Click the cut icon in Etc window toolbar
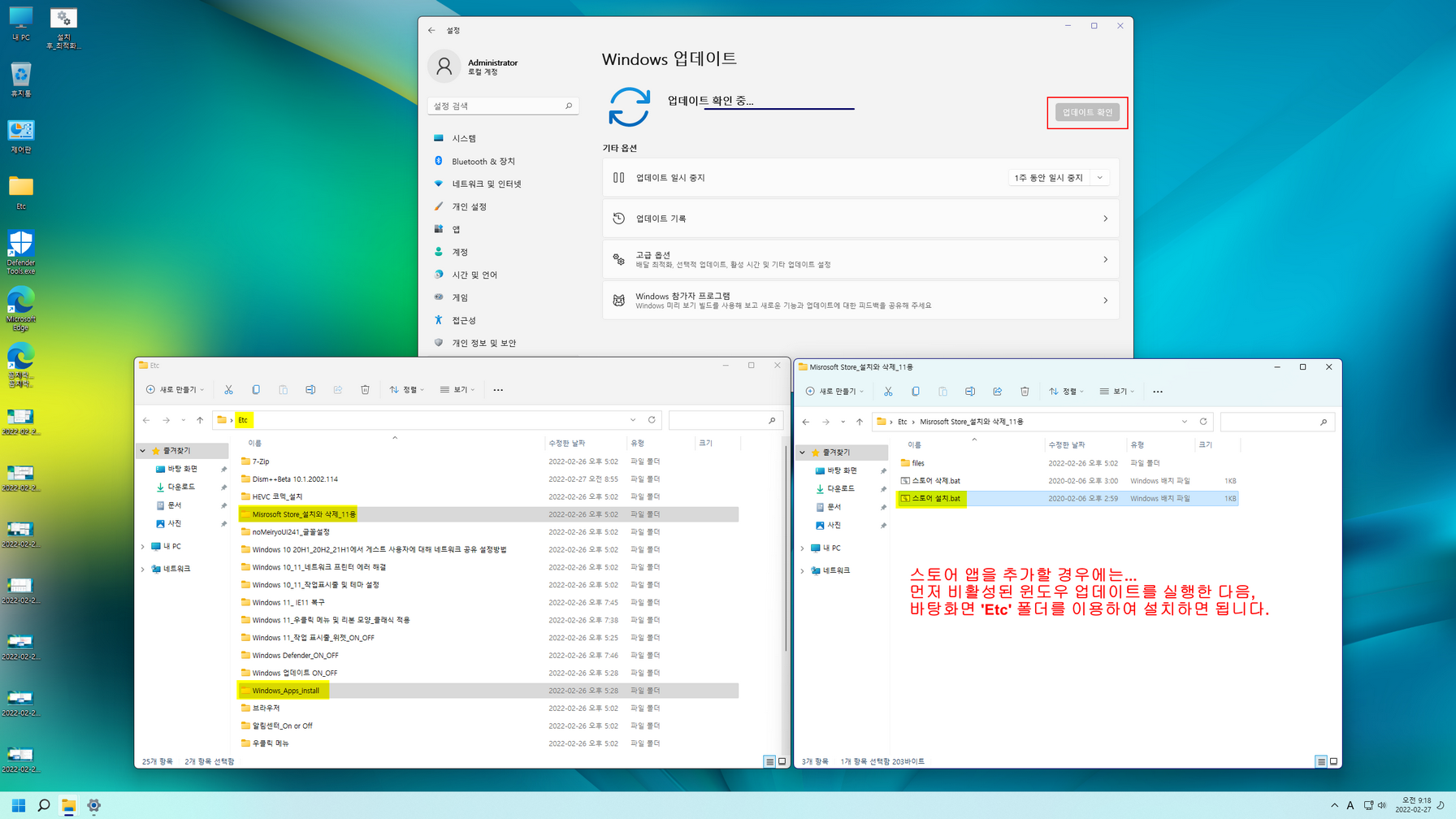Screen dimensions: 1456x819 coord(228,390)
